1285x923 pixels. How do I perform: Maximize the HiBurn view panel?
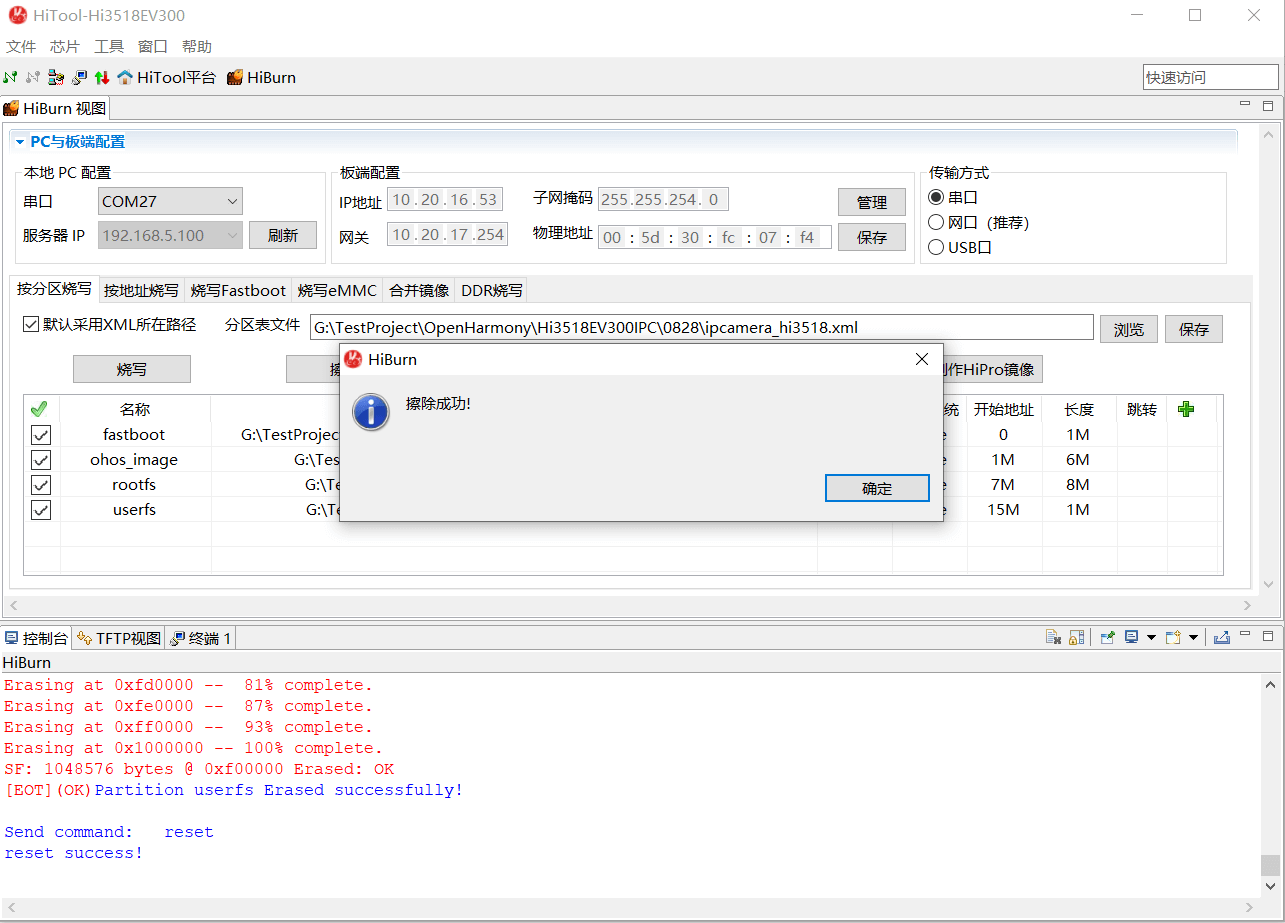(x=1268, y=105)
